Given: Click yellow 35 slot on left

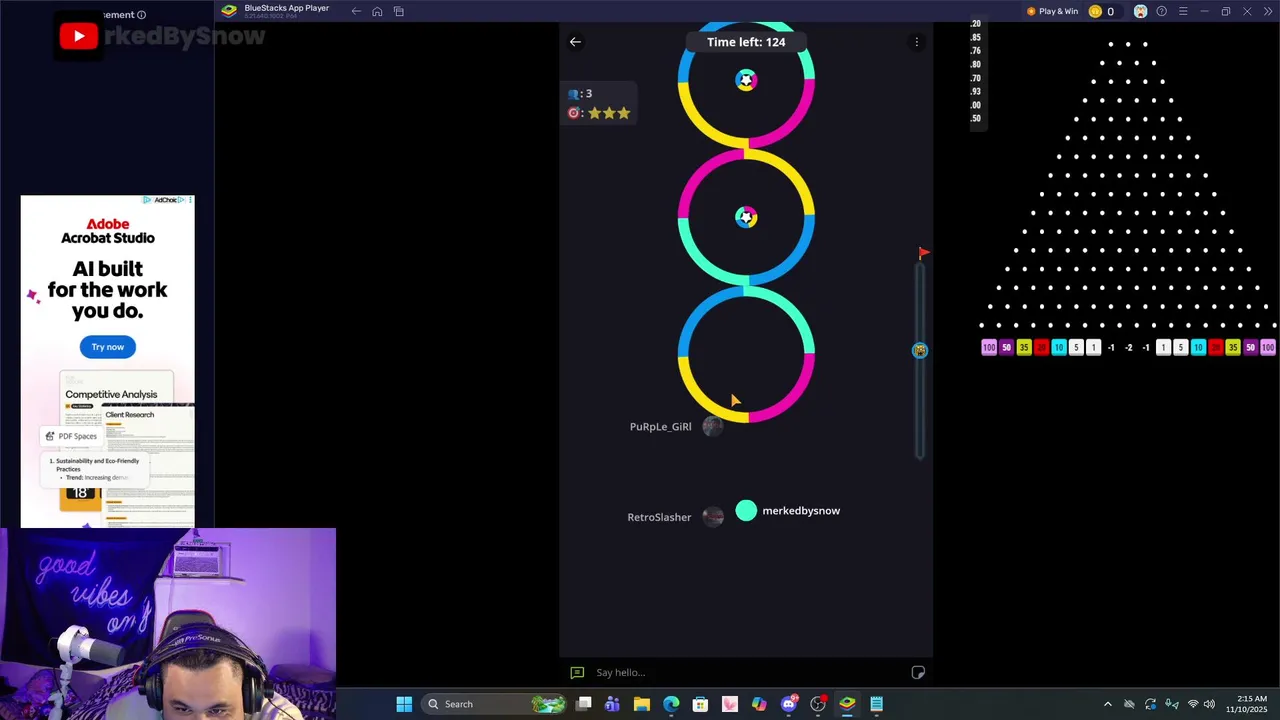Looking at the screenshot, I should [x=1024, y=348].
